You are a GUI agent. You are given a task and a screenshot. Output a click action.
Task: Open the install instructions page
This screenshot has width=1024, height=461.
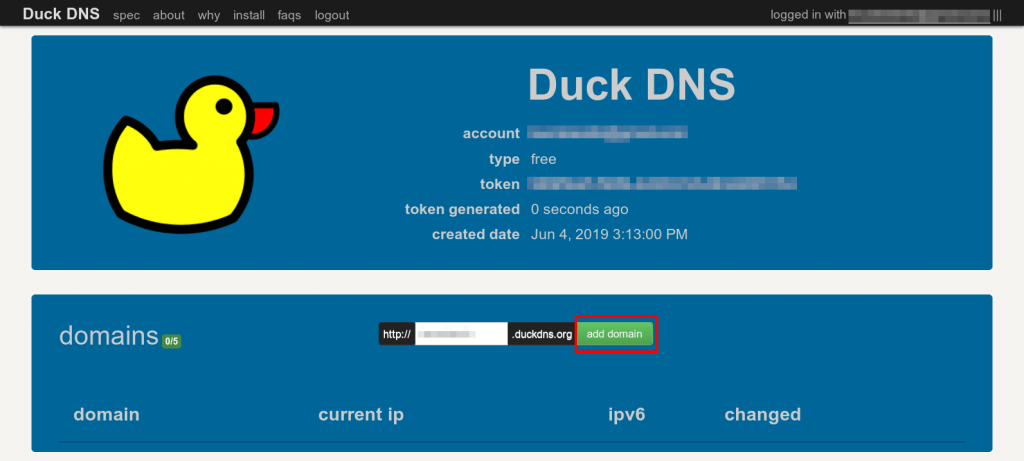[249, 15]
